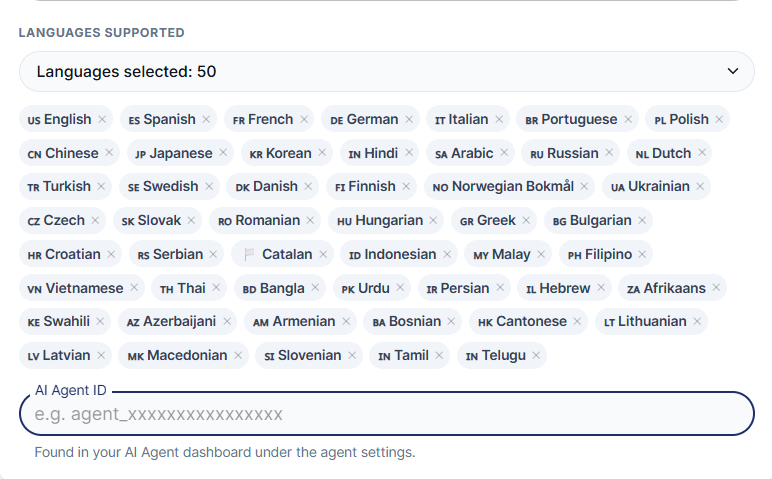The image size is (772, 479).
Task: Remove Norwegian Bokmål from selected languages
Action: pos(584,186)
